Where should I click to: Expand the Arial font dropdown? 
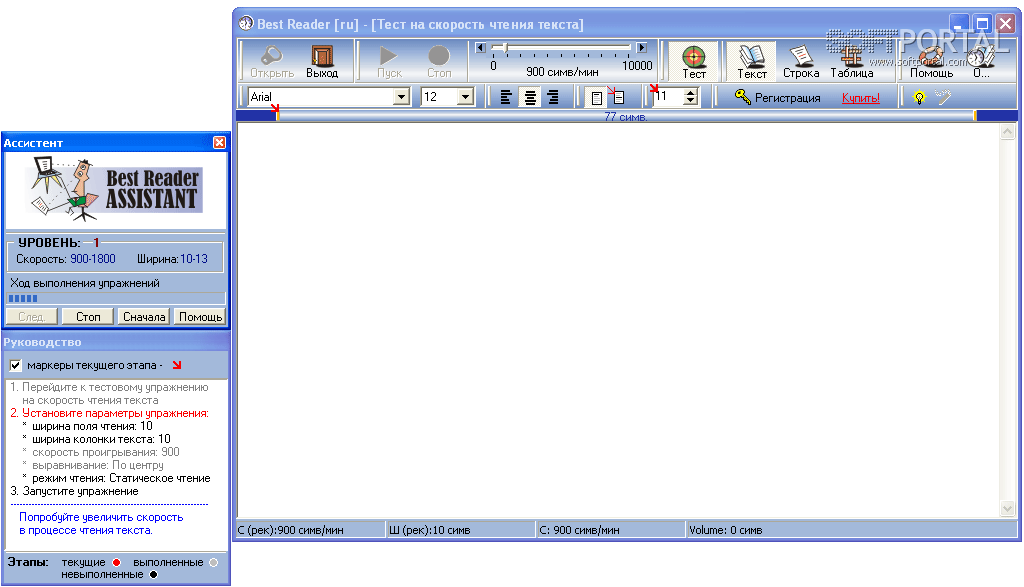coord(401,97)
